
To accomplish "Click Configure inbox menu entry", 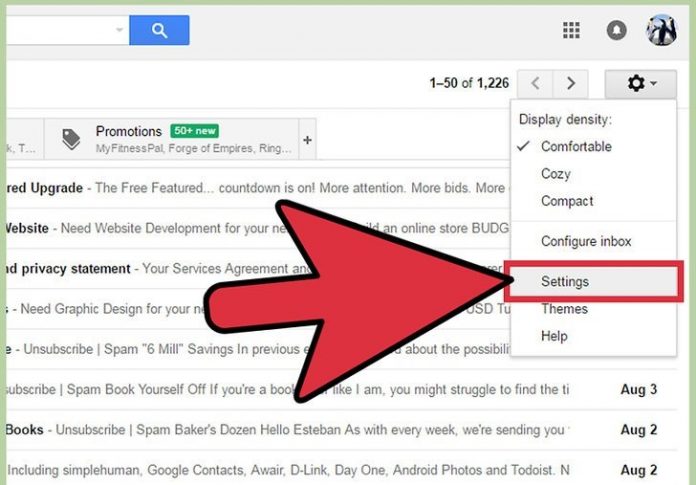I will click(586, 241).
